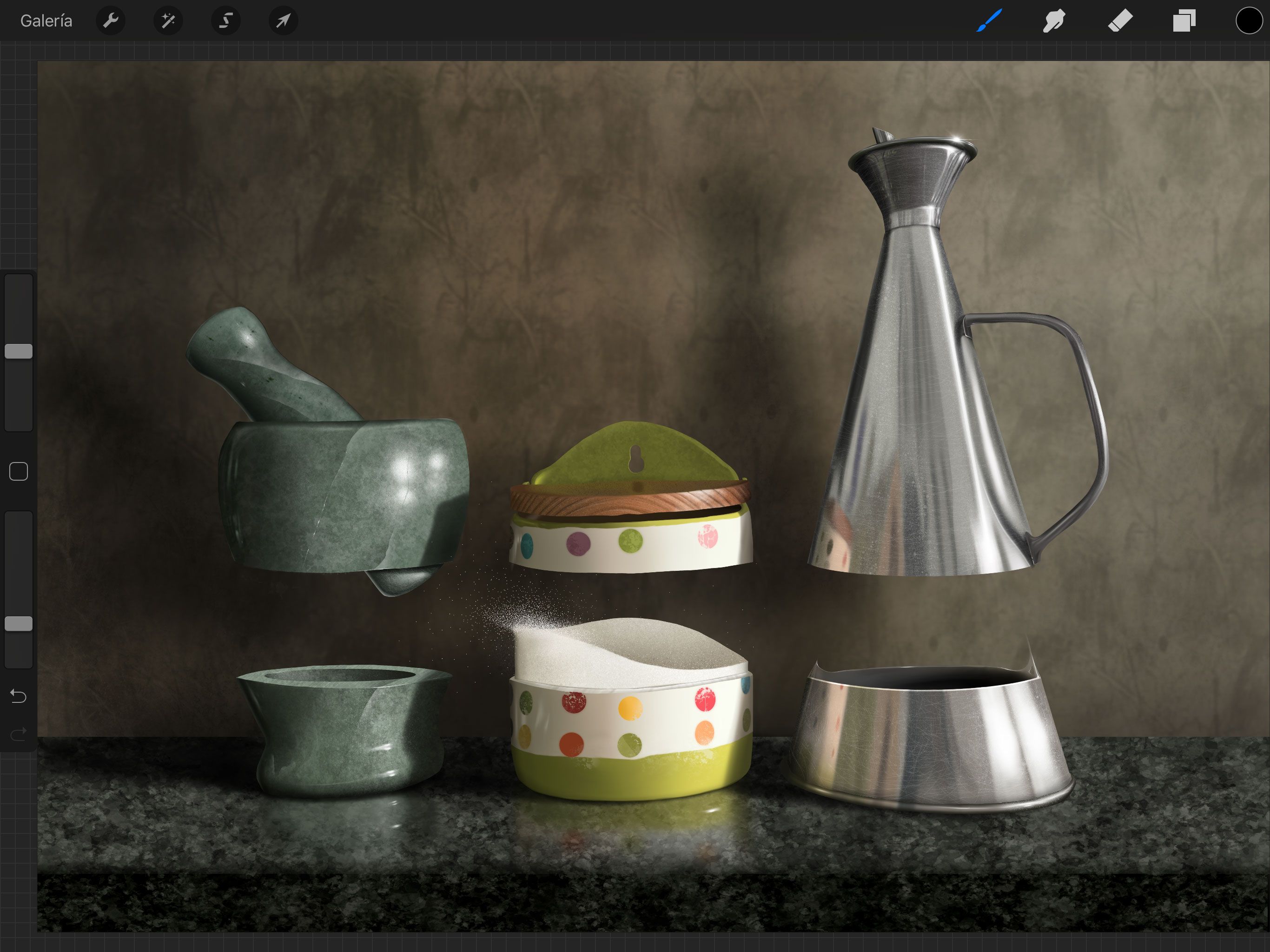Select the Eraser tool

point(1119,21)
